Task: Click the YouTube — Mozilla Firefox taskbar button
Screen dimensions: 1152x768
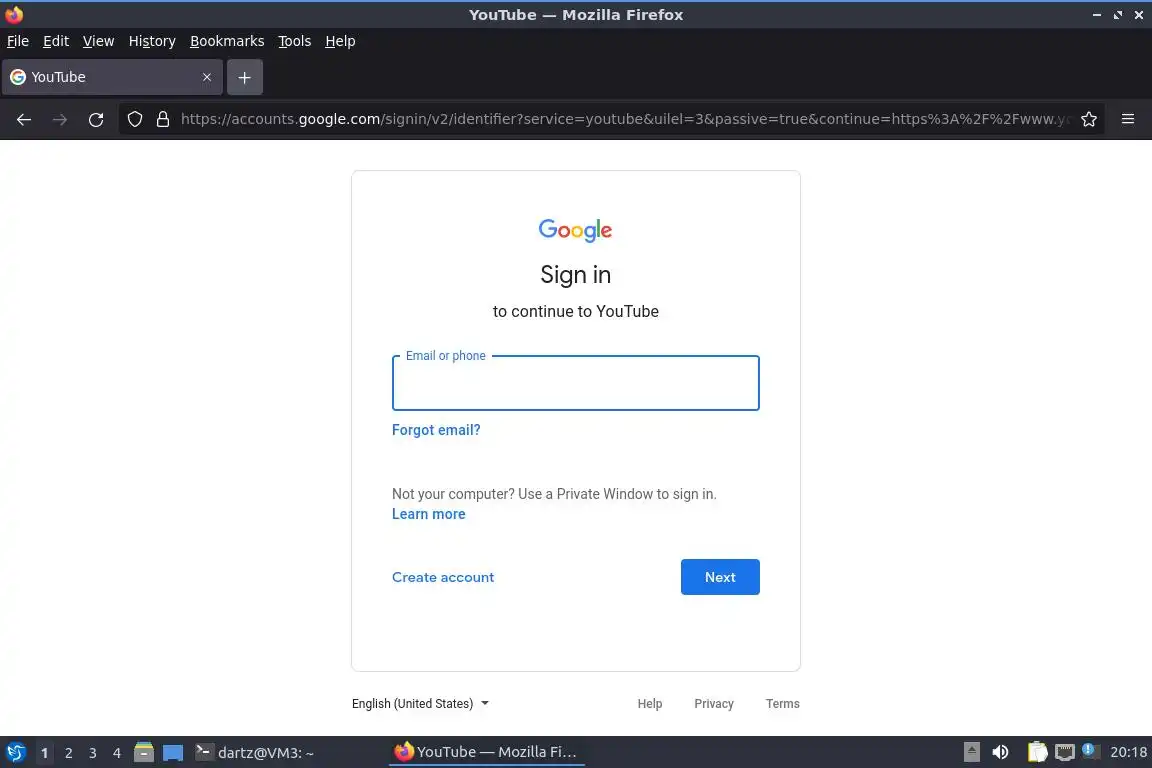Action: click(486, 752)
